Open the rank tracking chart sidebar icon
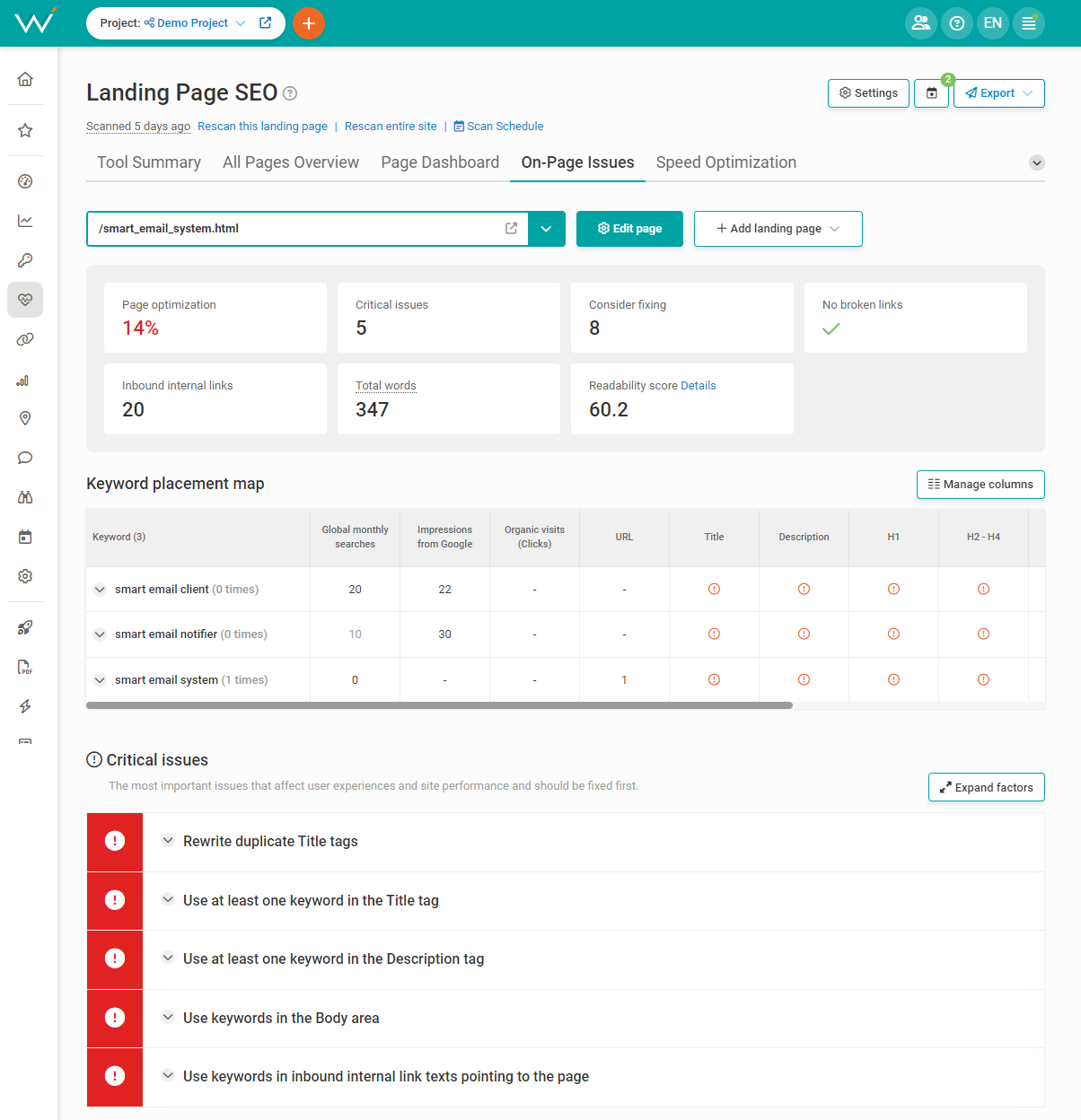1081x1120 pixels. click(25, 221)
